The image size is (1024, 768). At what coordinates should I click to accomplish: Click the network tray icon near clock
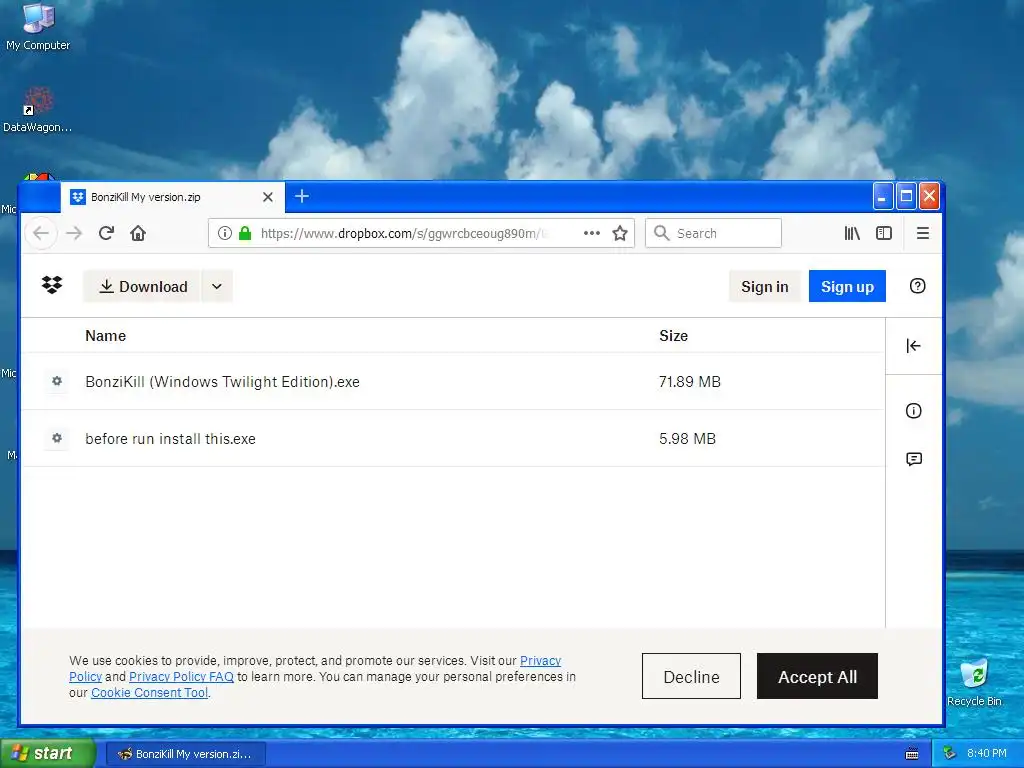(949, 753)
